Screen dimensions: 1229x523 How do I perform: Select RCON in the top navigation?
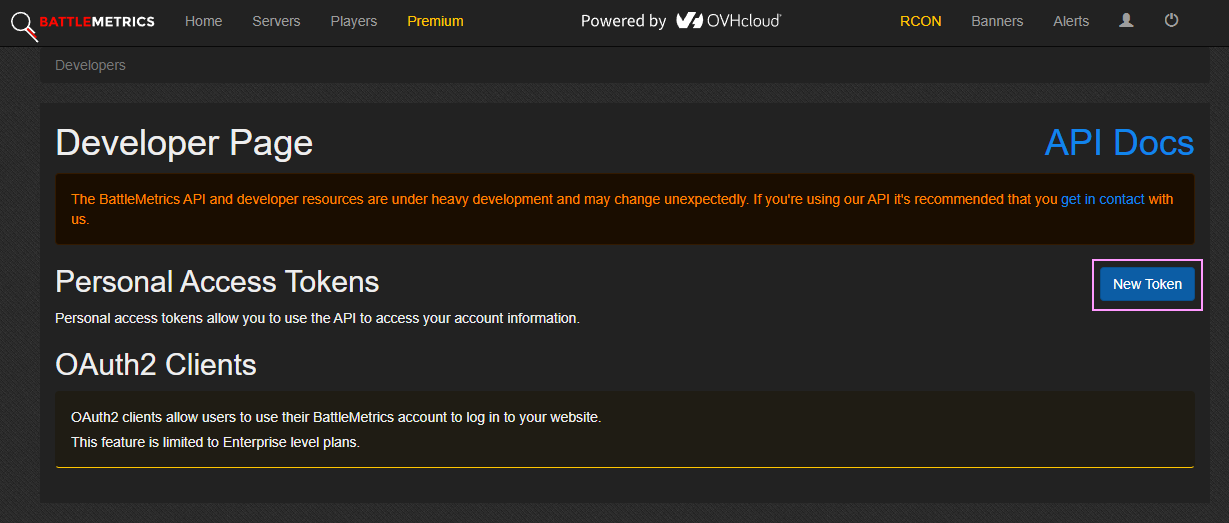pyautogui.click(x=920, y=21)
